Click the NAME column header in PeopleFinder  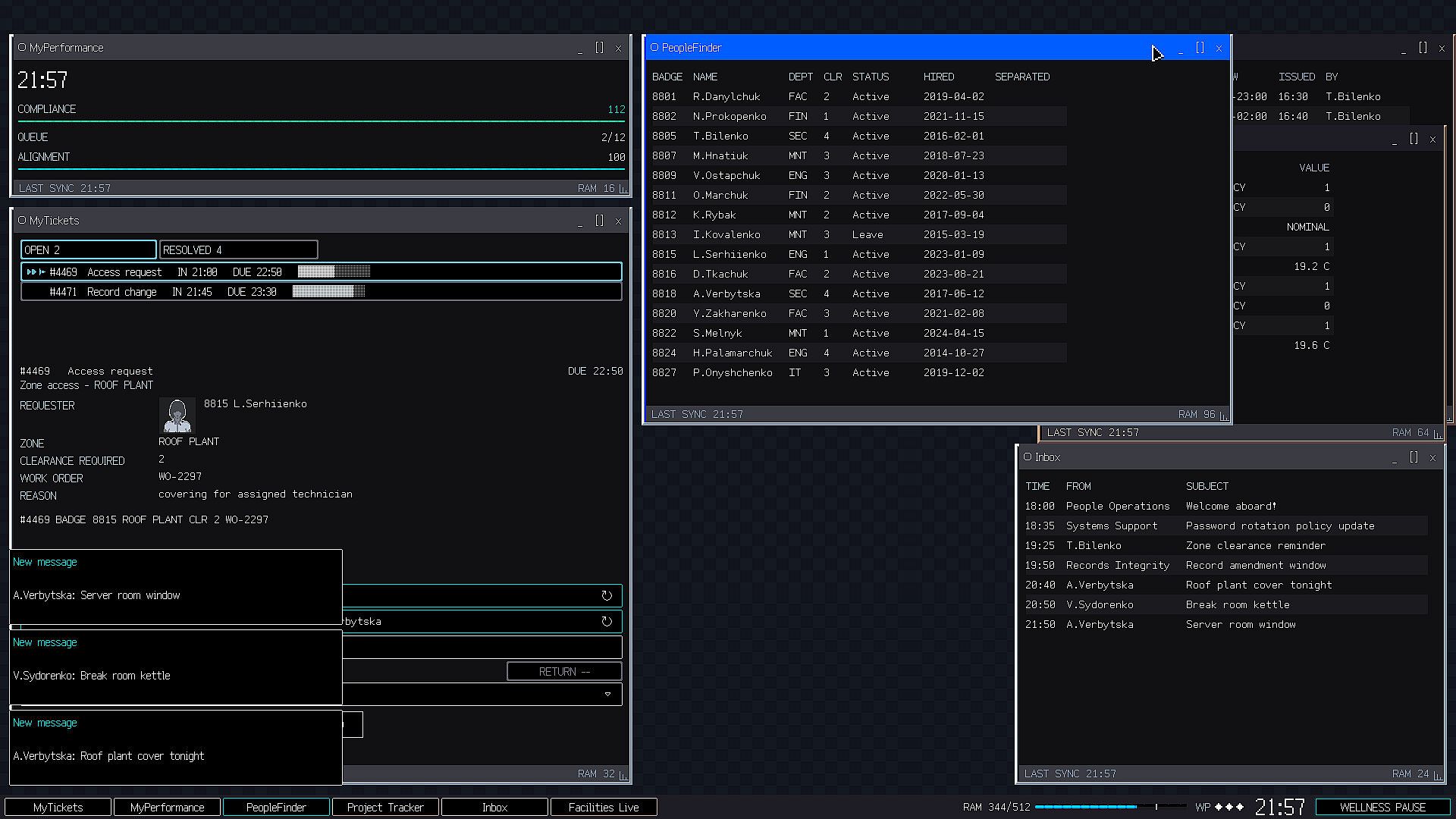tap(705, 77)
